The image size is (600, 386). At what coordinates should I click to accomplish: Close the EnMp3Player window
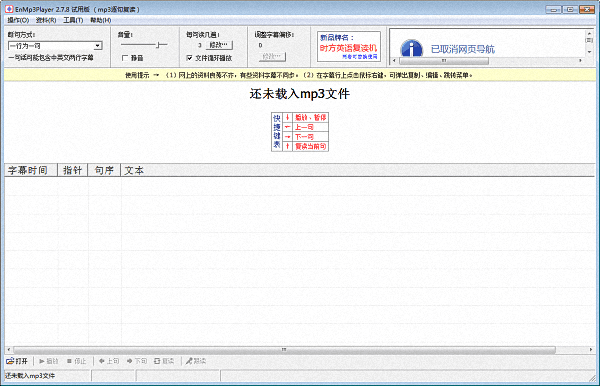click(x=587, y=9)
